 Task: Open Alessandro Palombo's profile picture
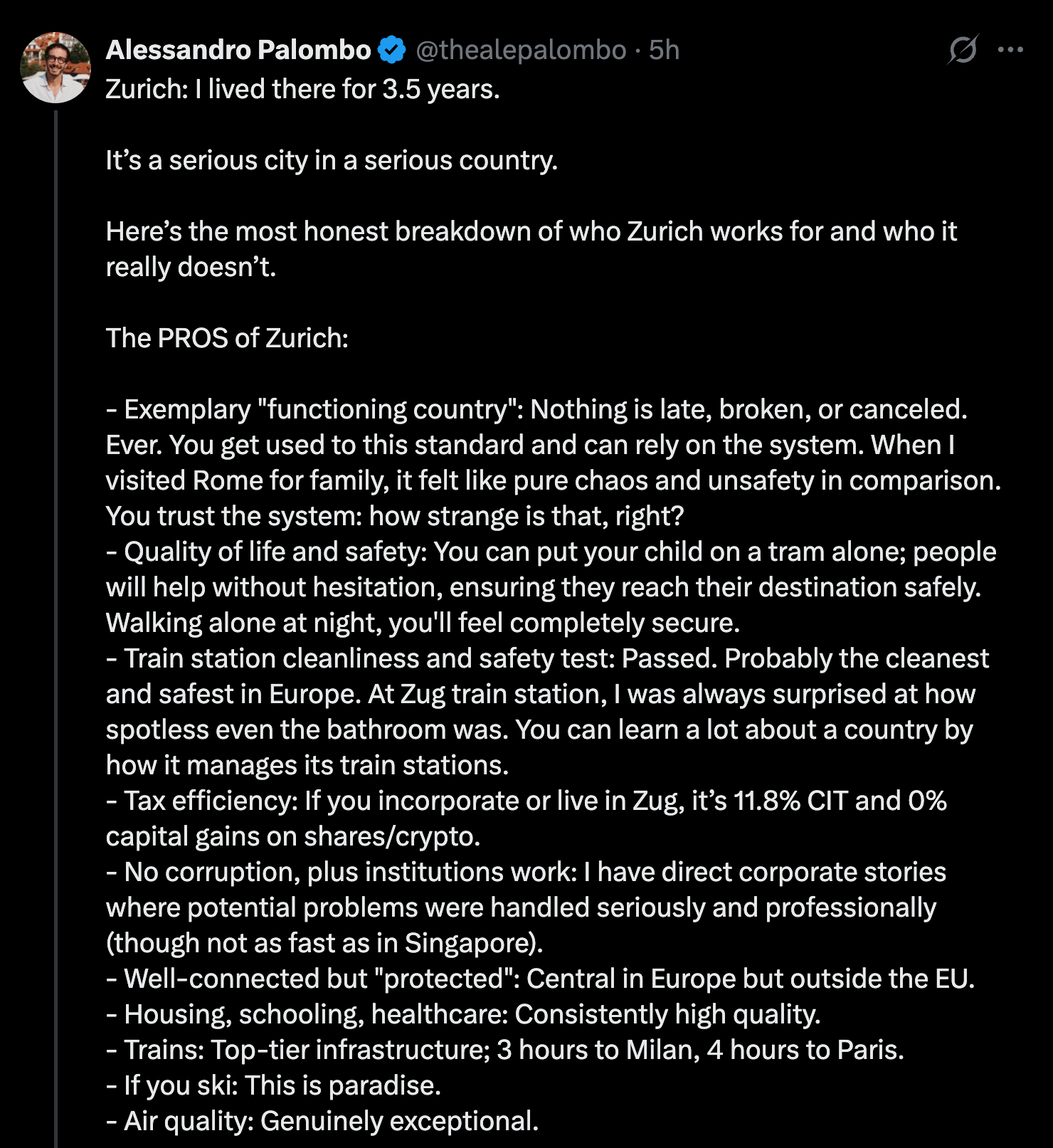pos(55,68)
